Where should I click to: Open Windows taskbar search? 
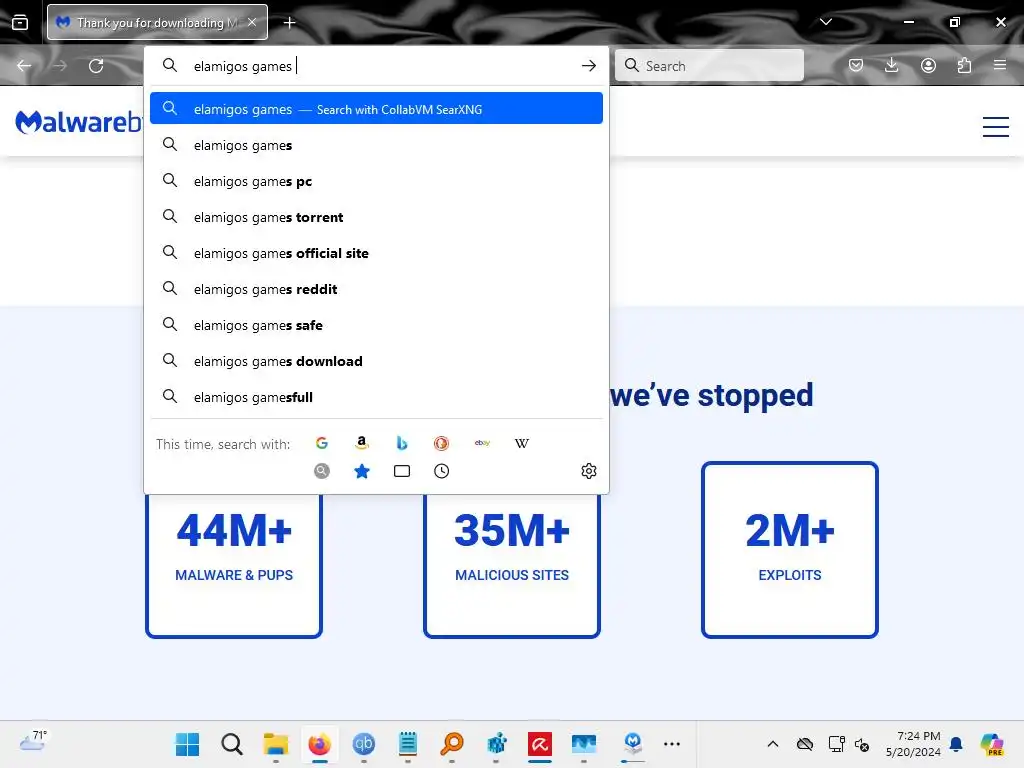(232, 744)
